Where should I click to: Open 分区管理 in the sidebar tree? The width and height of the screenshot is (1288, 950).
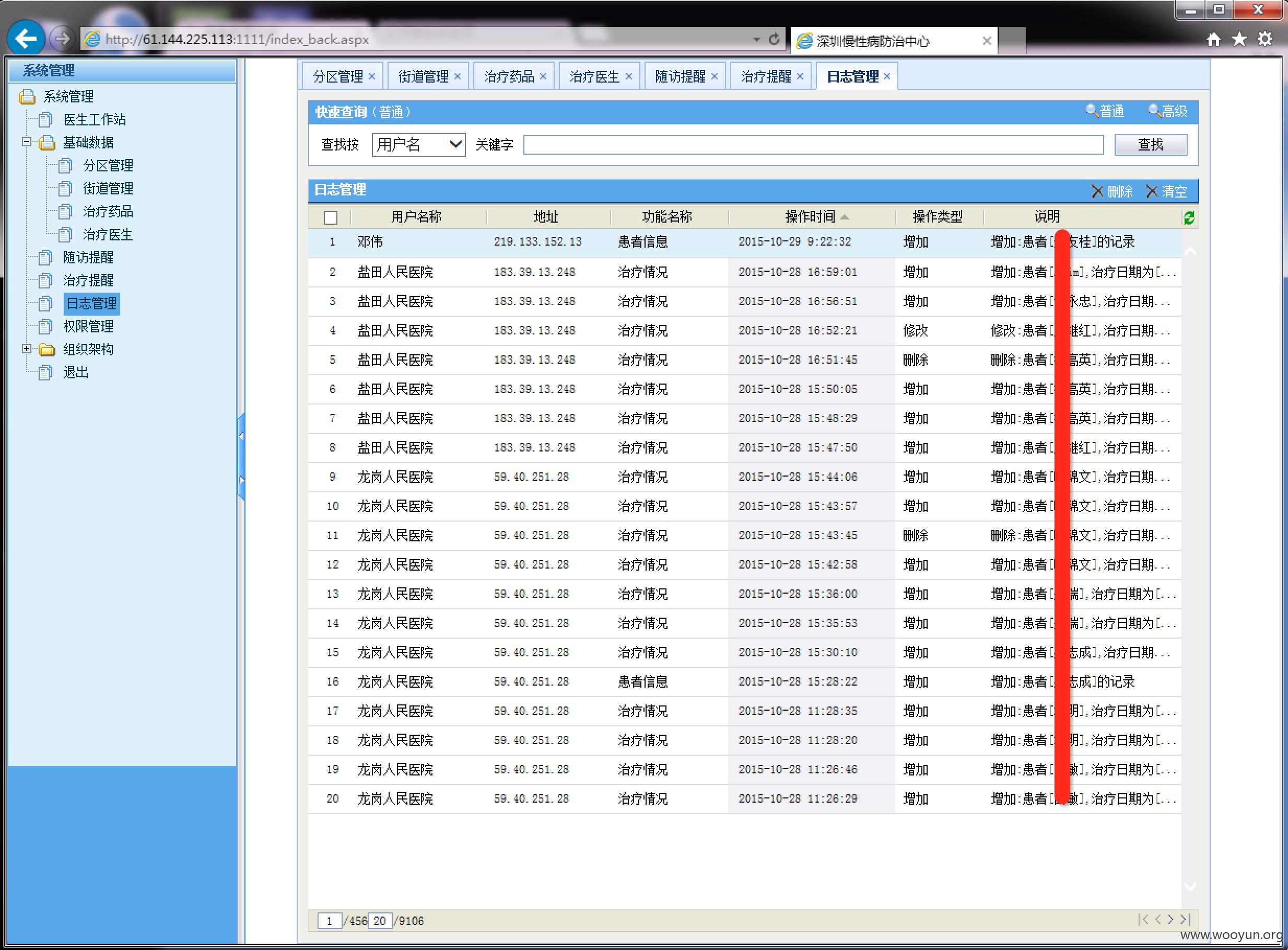pos(108,165)
